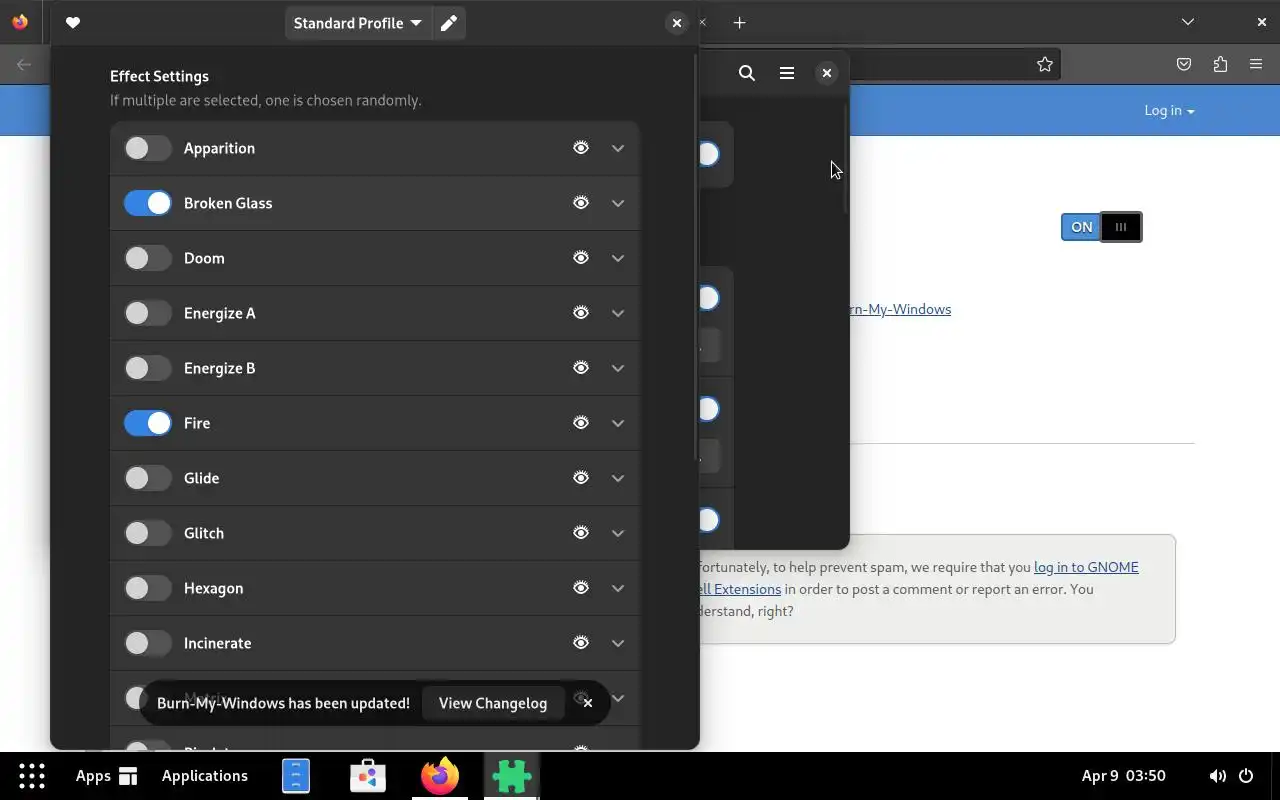Open a new Firefox tab

coord(739,22)
